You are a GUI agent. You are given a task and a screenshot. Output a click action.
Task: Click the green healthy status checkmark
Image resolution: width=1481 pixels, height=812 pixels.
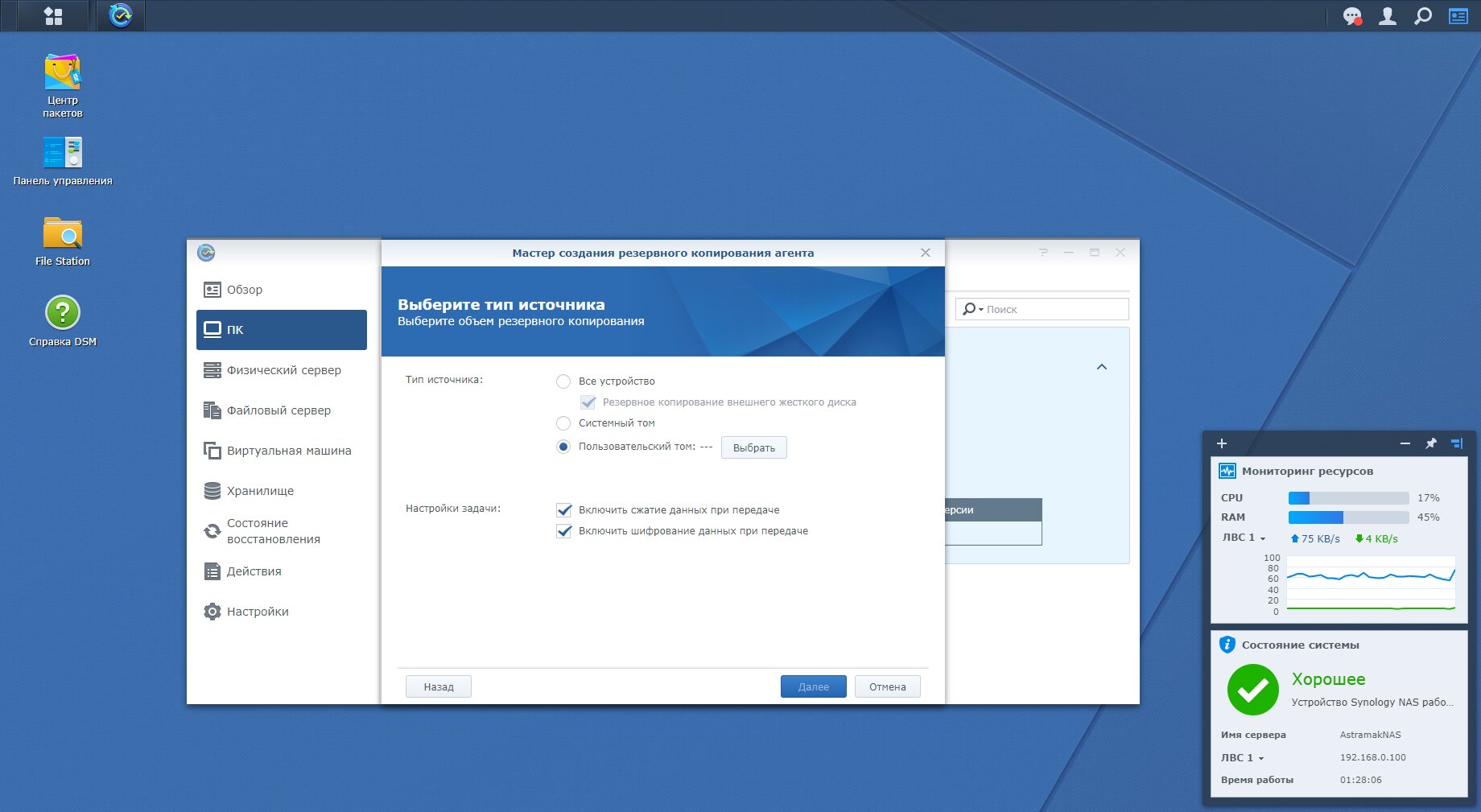[x=1252, y=690]
